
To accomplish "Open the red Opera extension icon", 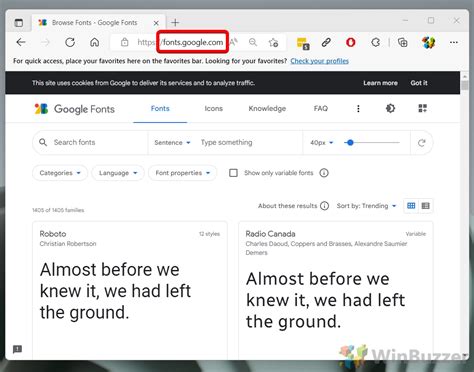I will 350,42.
